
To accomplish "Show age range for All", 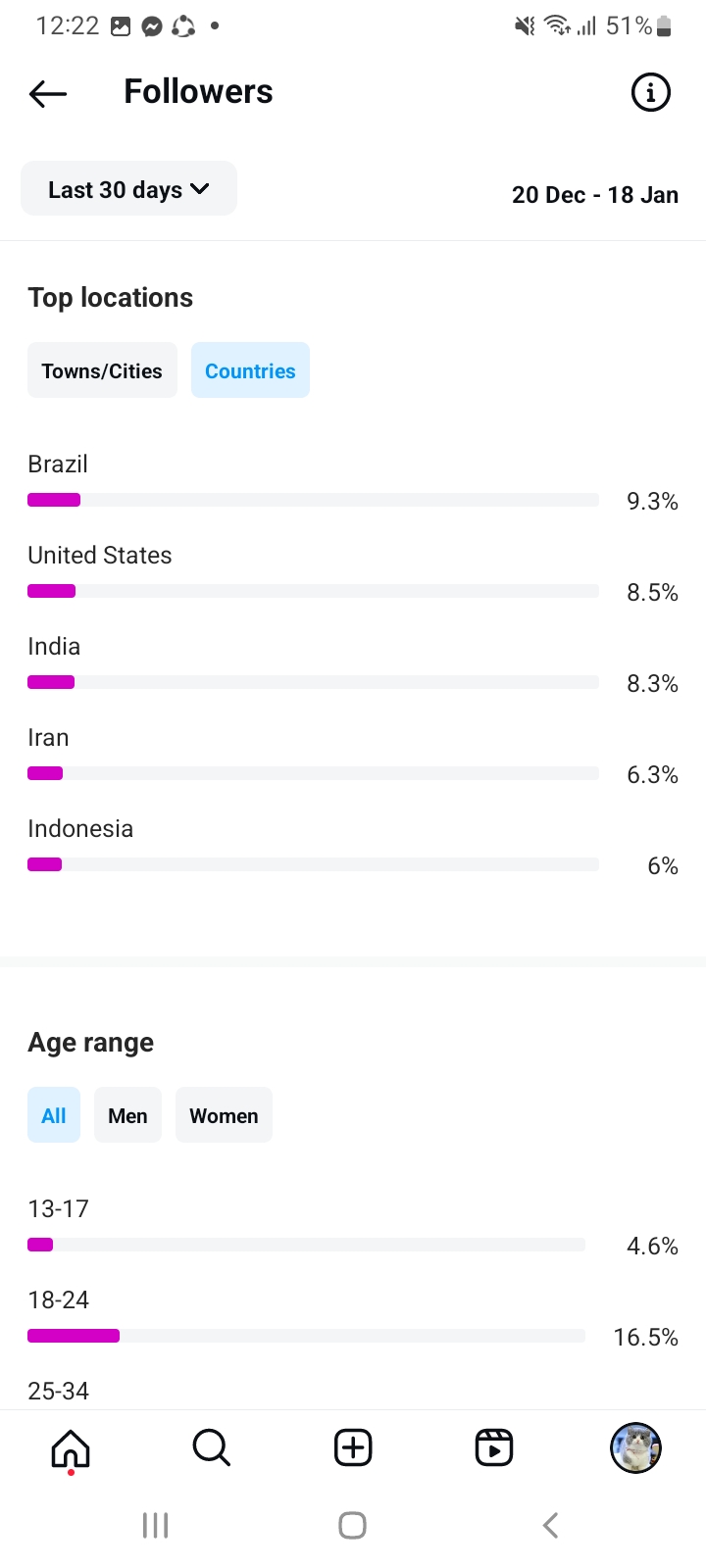I will pos(54,1115).
